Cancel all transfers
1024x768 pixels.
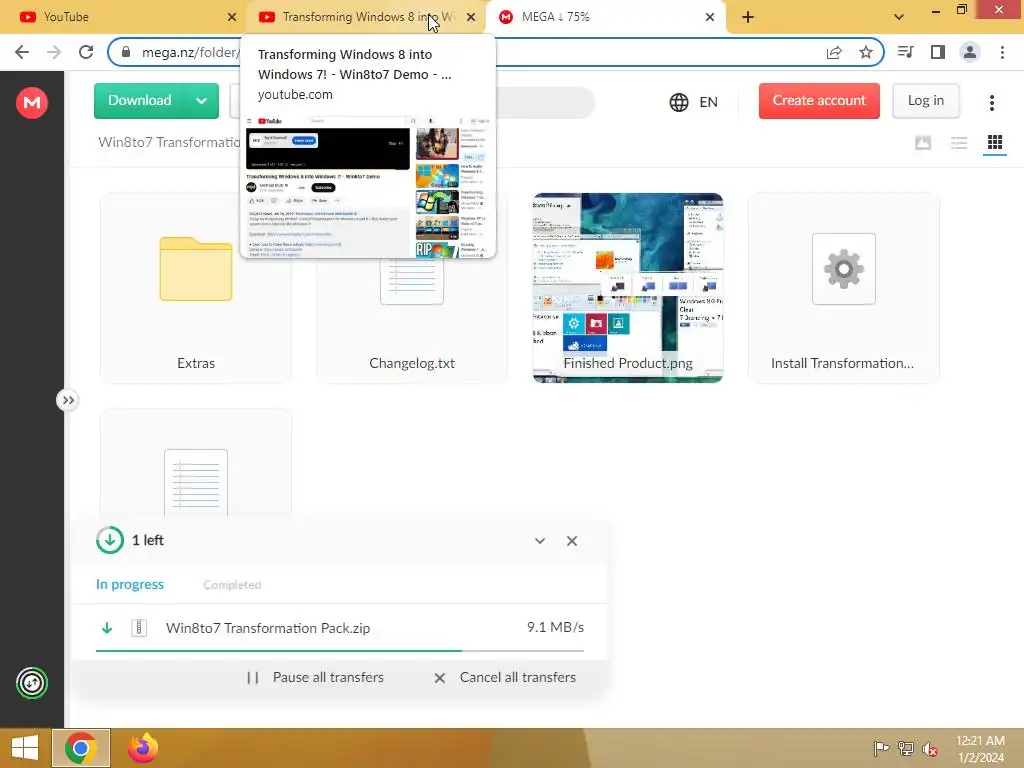(505, 678)
